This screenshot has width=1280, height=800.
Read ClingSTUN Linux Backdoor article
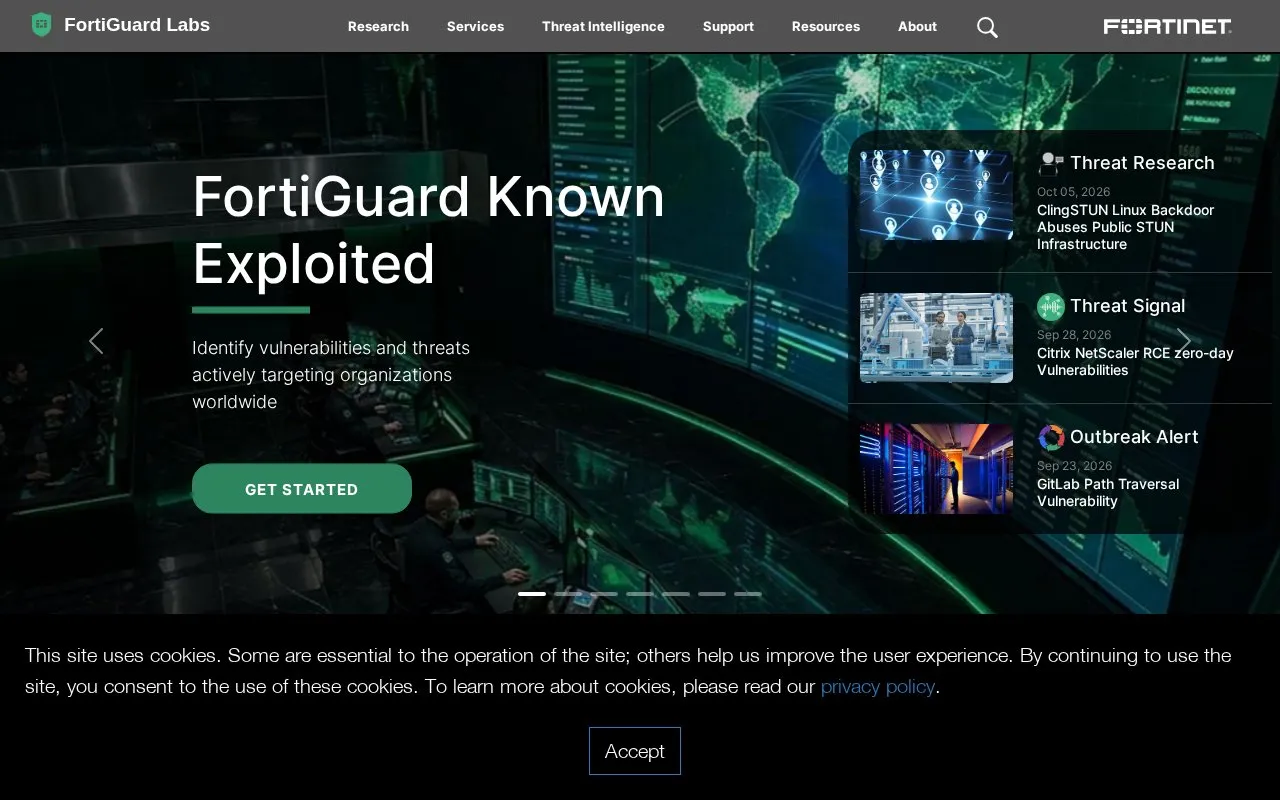pos(1126,227)
